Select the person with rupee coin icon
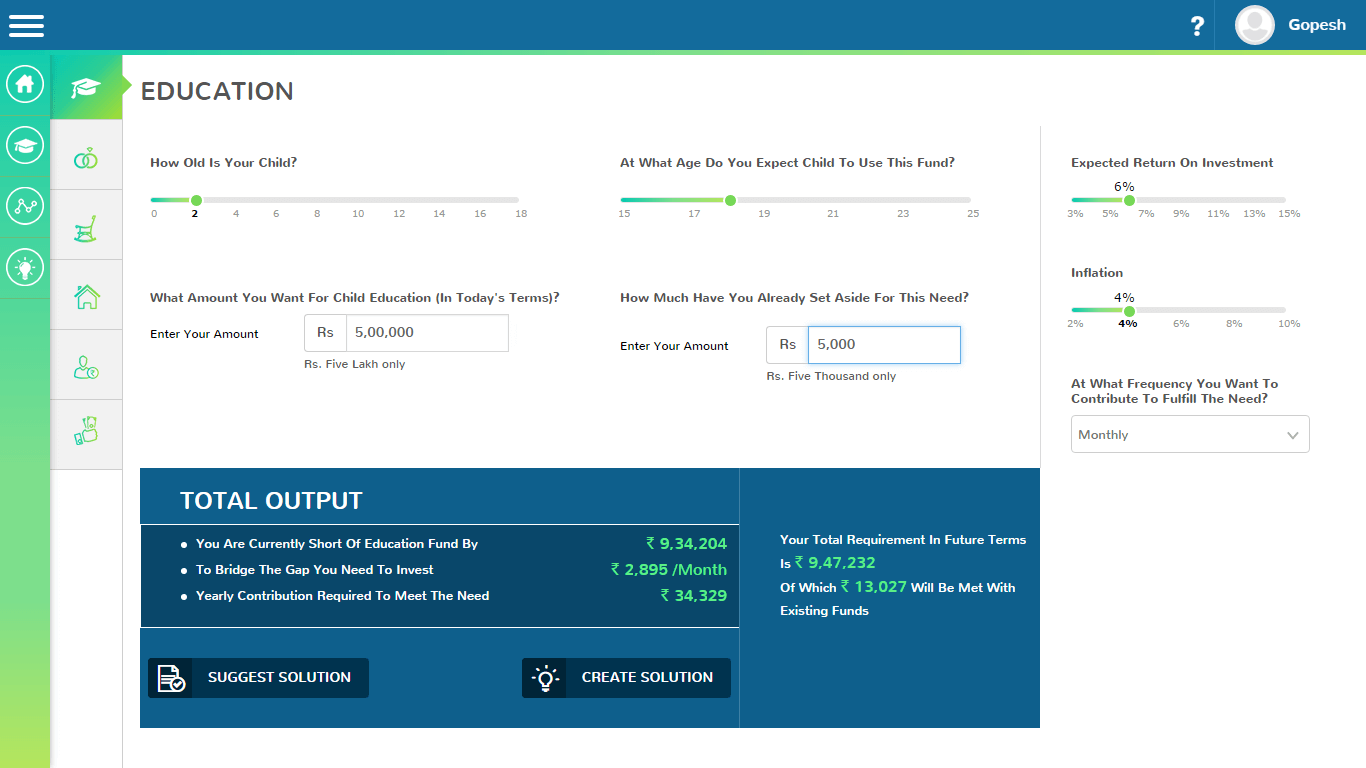This screenshot has height=768, width=1366. (86, 366)
